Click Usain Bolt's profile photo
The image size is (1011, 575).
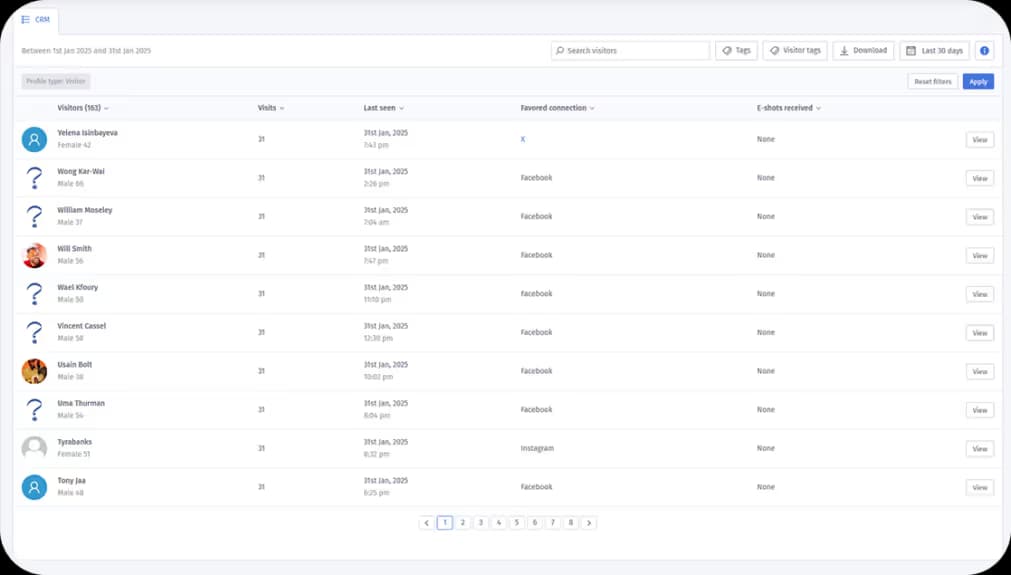(35, 371)
